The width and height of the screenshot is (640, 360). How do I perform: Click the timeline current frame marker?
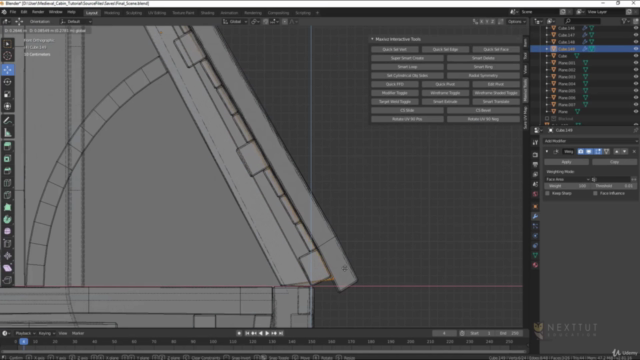coord(23,342)
